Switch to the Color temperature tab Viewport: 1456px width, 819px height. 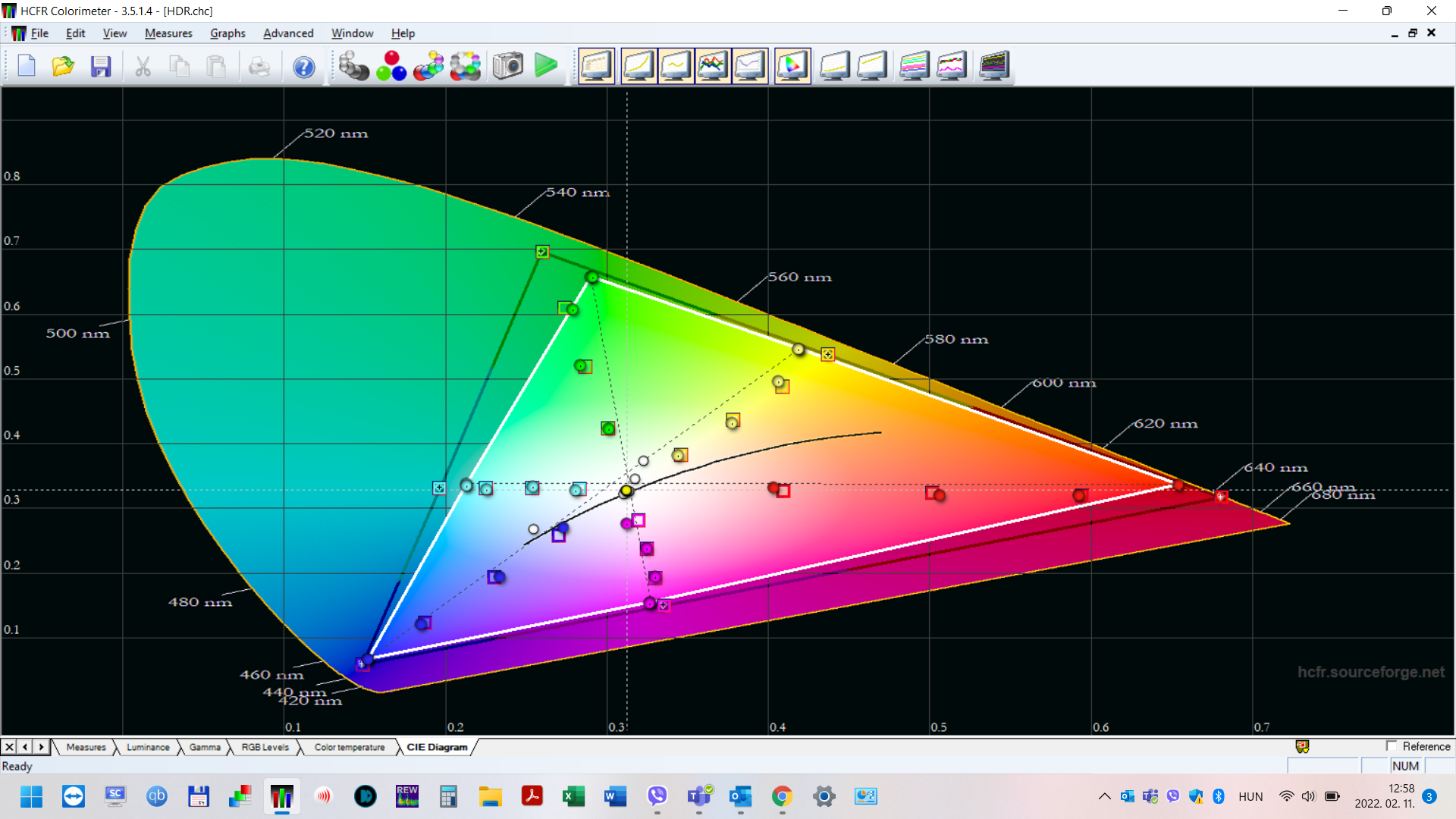[349, 747]
